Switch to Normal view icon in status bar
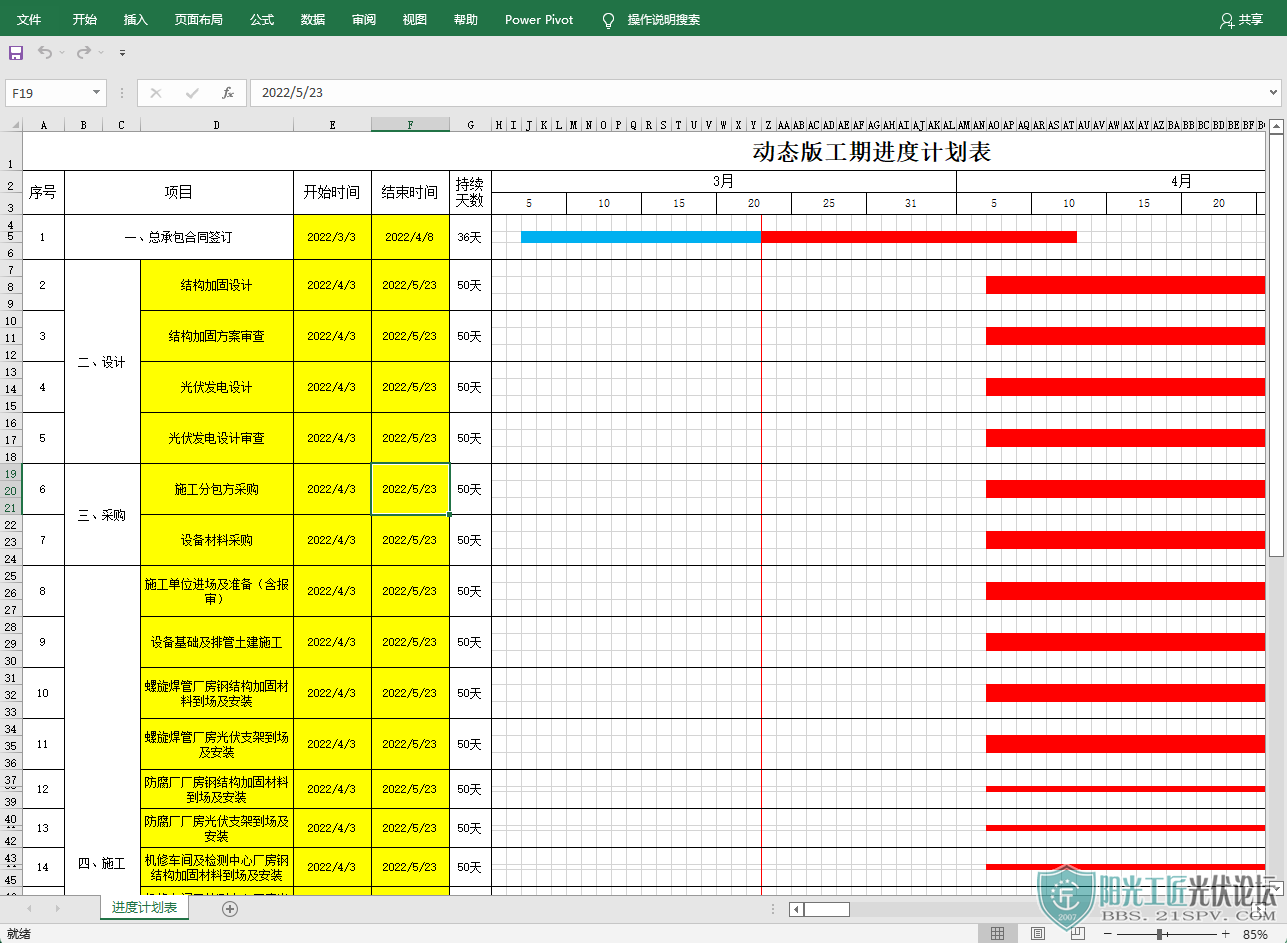Viewport: 1287px width, 943px height. pyautogui.click(x=997, y=934)
